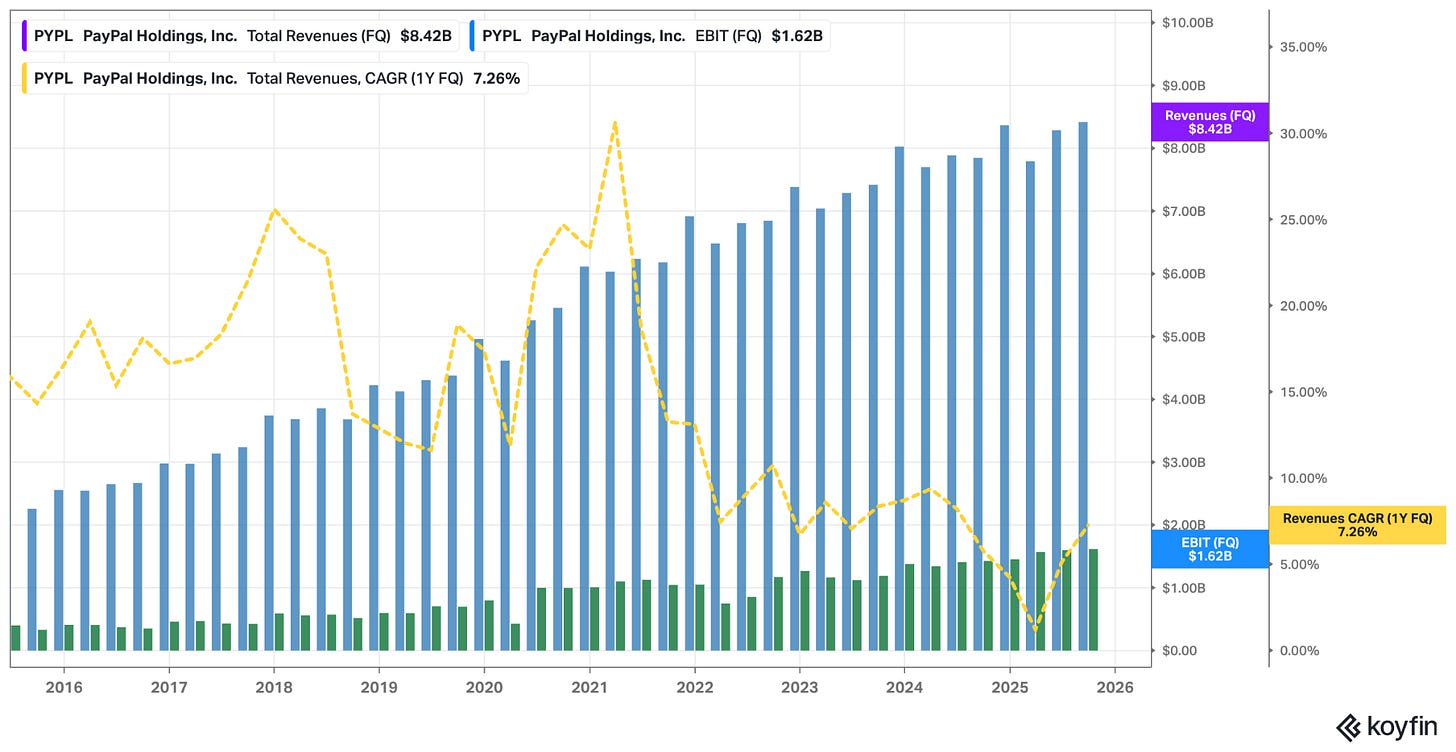Click the 2025 label on the time axis
1456x752 pixels.
(x=1009, y=687)
